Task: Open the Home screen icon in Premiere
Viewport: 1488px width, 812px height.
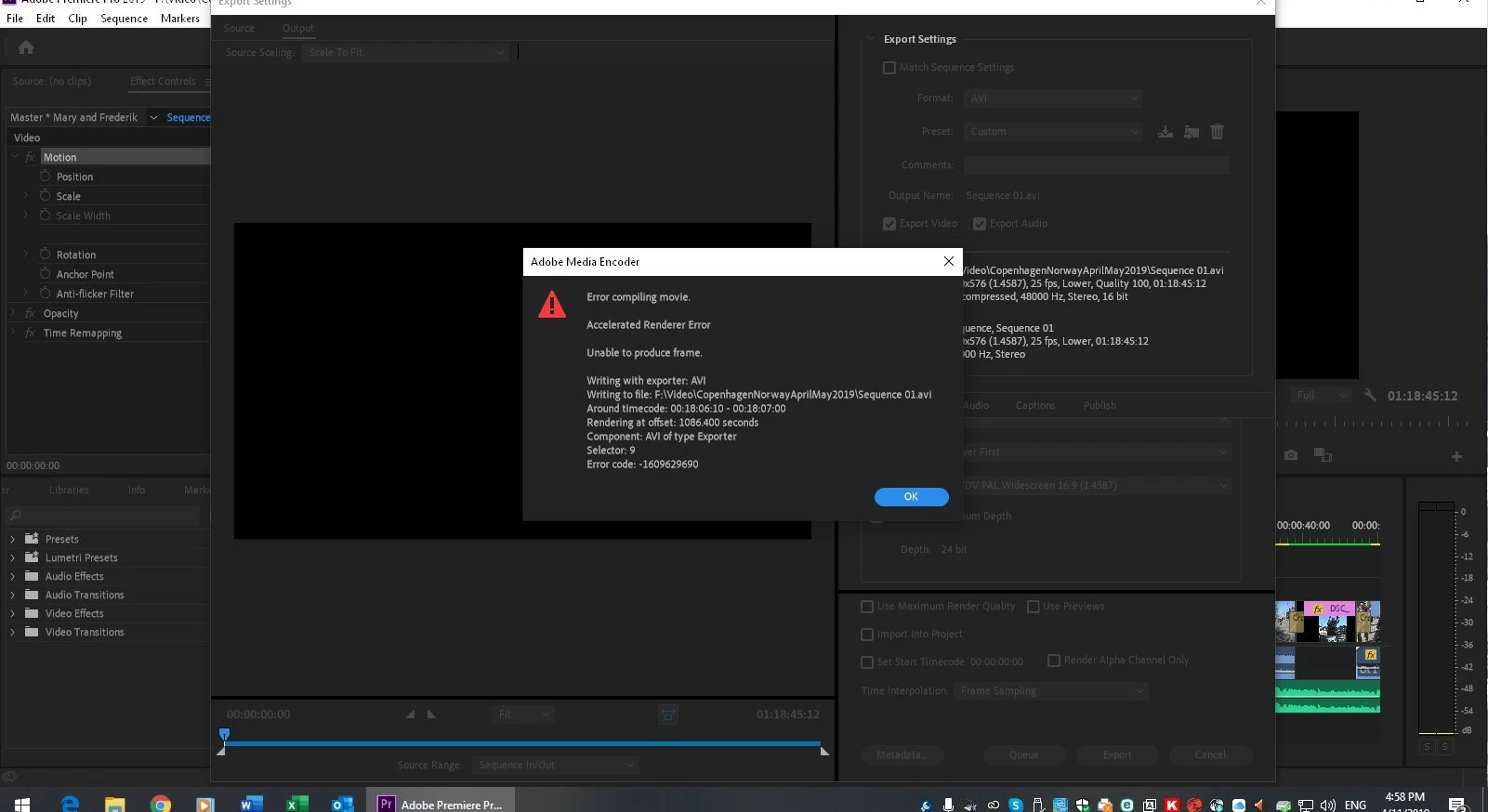Action: 26,47
